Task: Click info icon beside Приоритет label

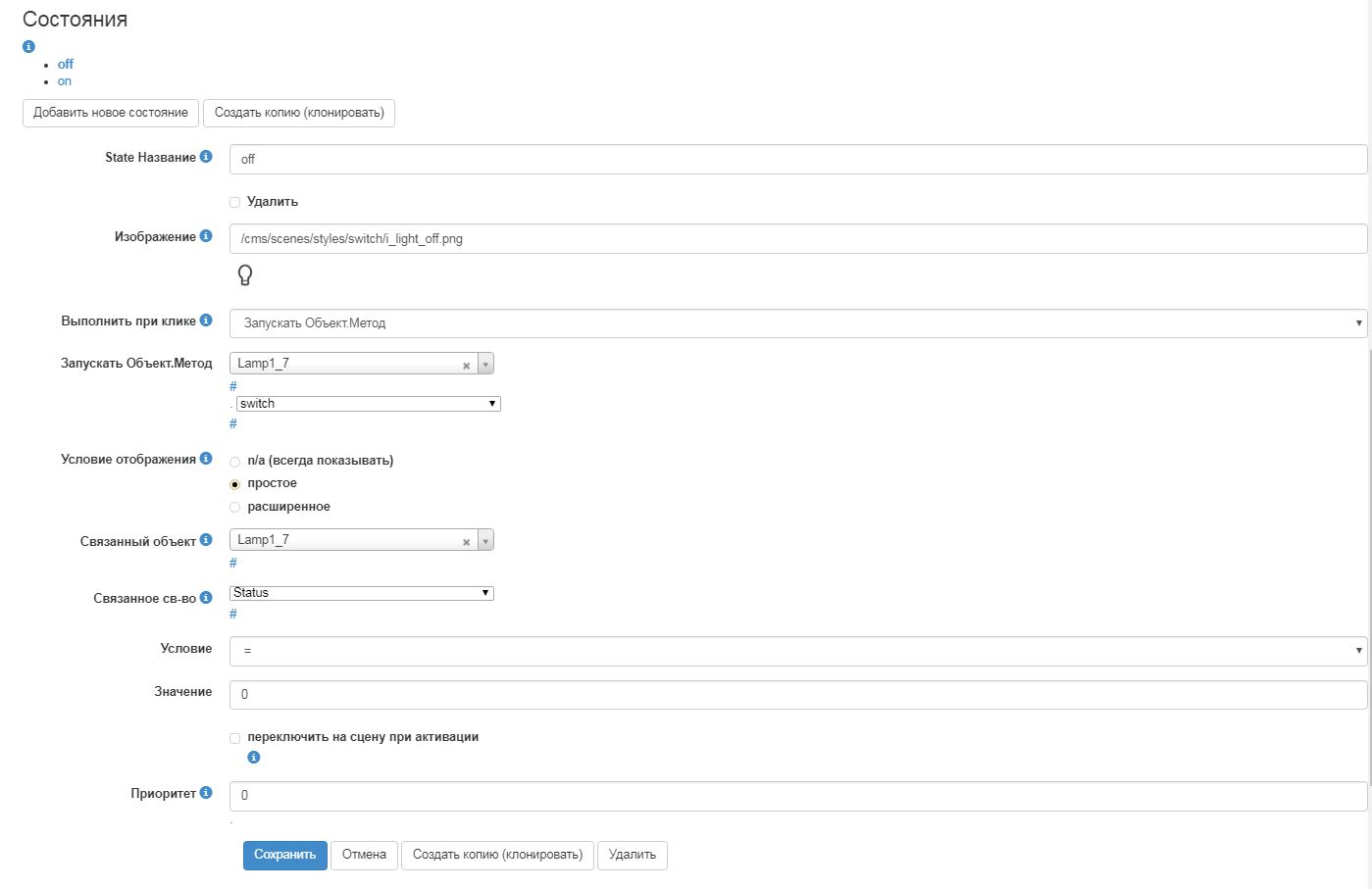Action: point(206,793)
